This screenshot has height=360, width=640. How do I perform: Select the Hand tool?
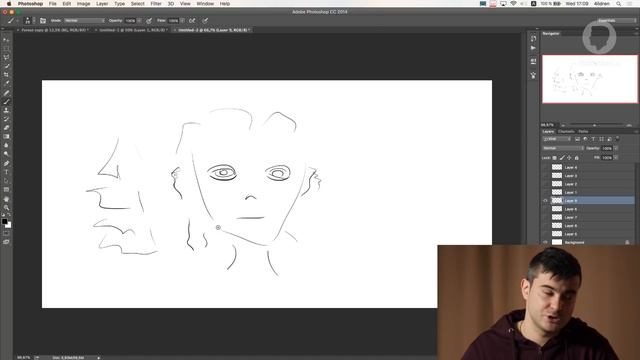click(x=6, y=199)
